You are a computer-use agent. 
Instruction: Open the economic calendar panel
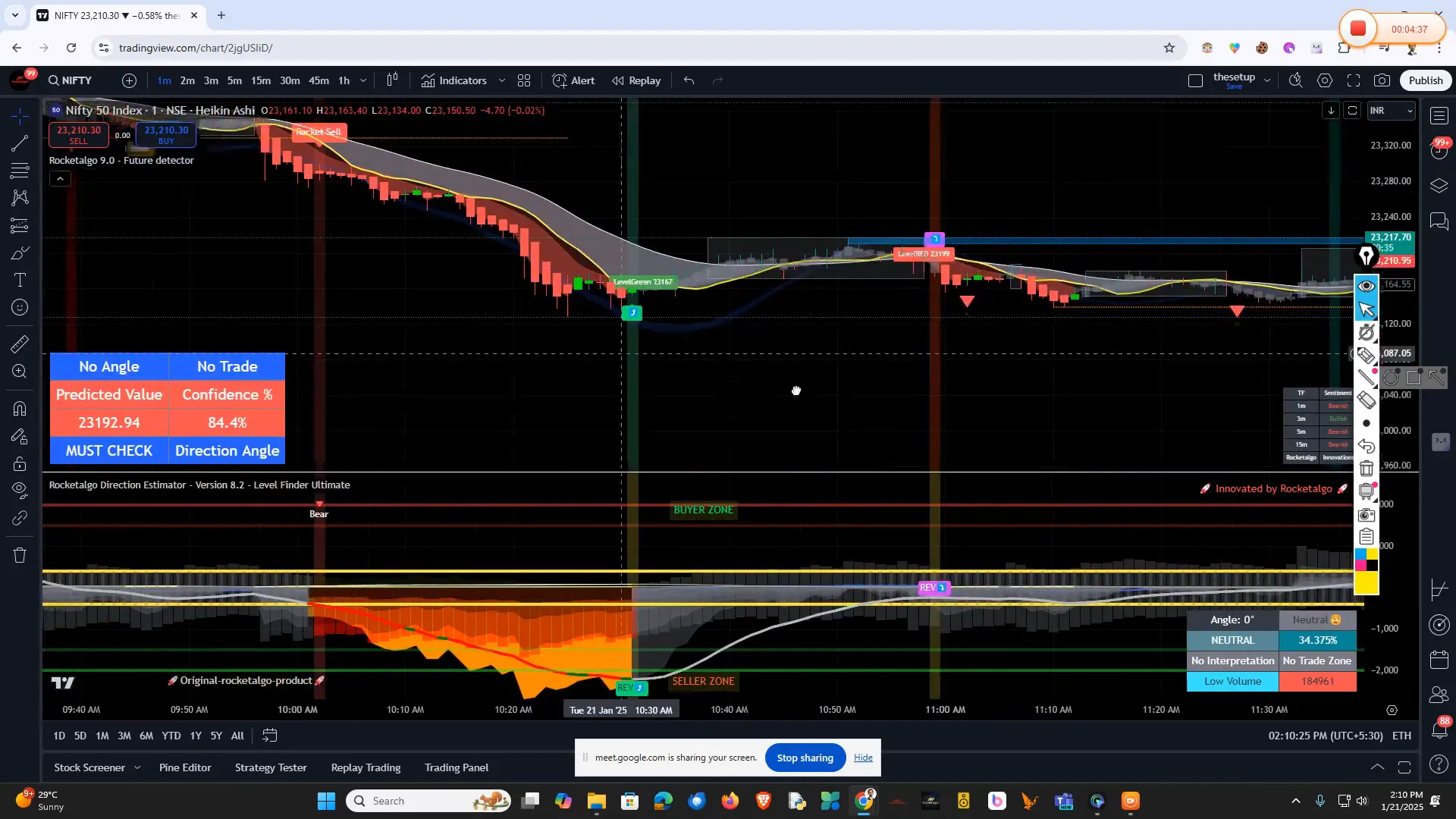pos(1439,660)
